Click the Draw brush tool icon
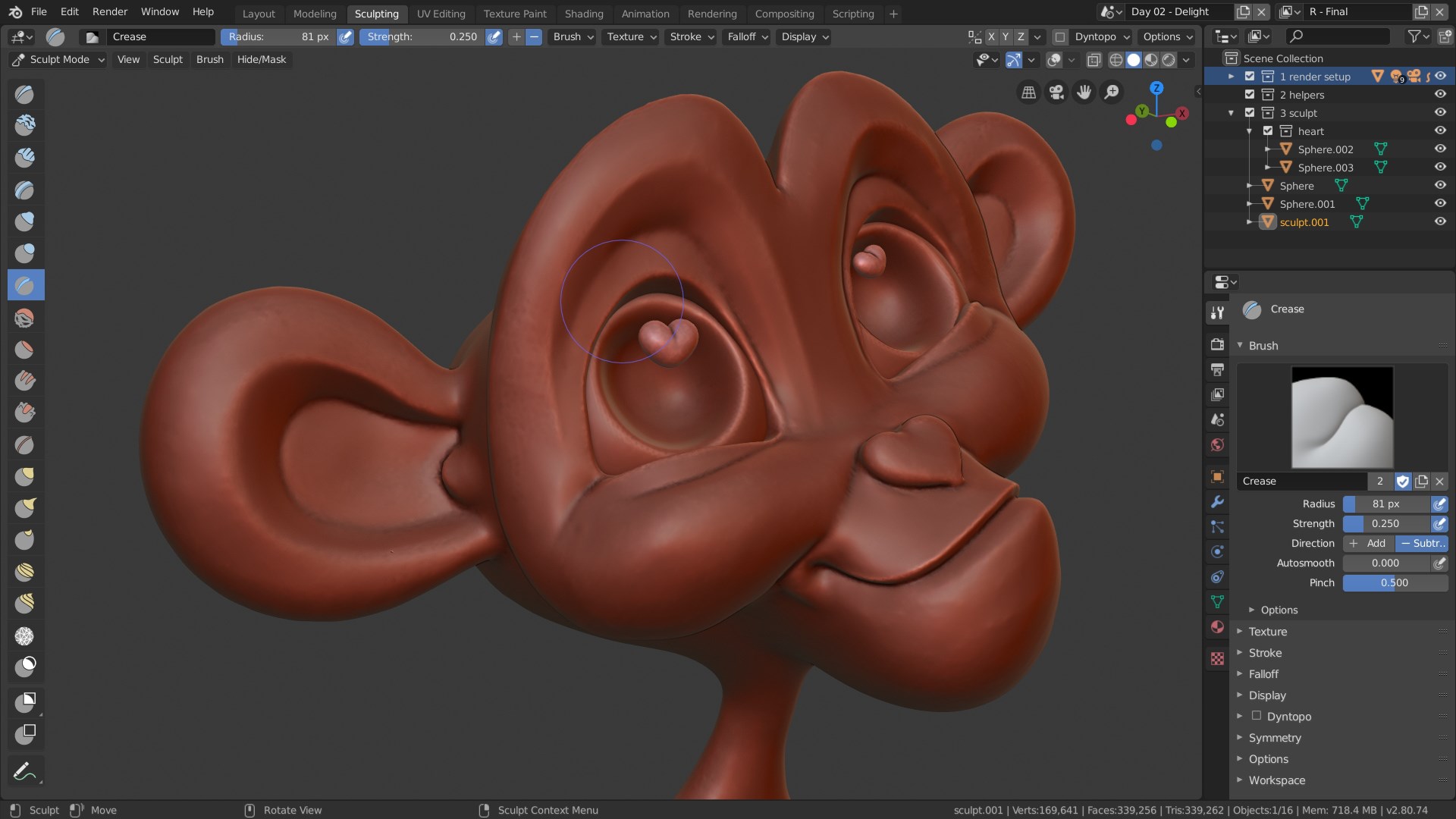The image size is (1456, 819). pyautogui.click(x=25, y=93)
